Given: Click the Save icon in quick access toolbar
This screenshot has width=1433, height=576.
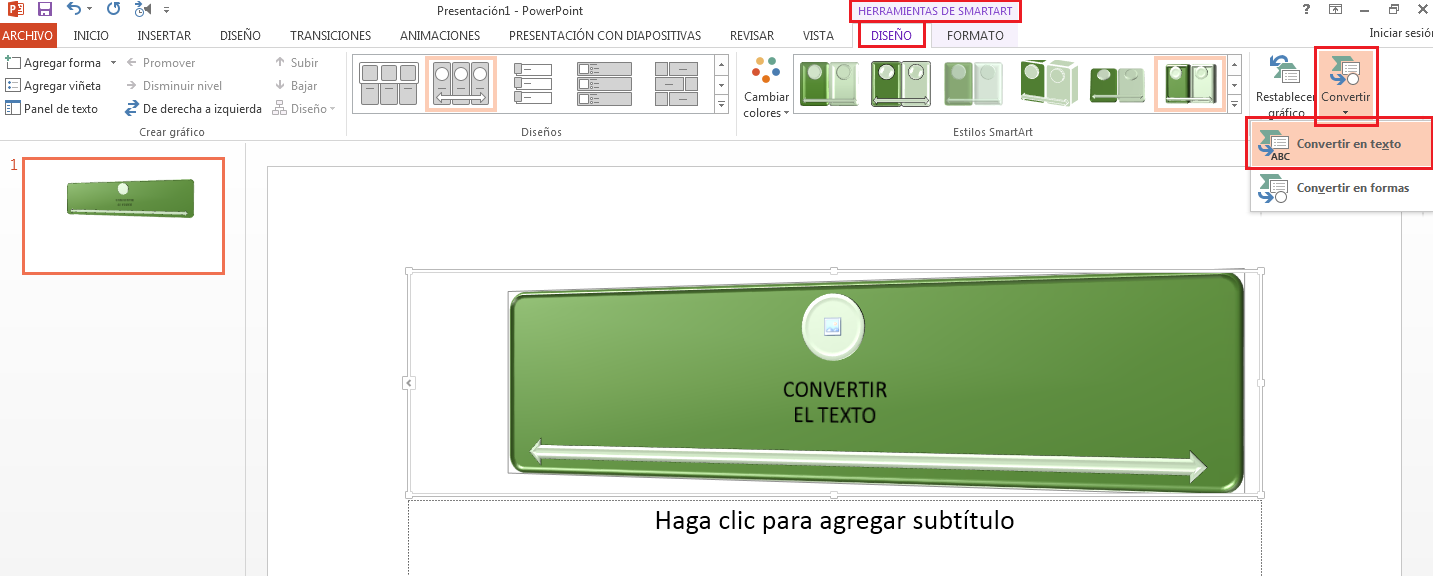Looking at the screenshot, I should 44,10.
